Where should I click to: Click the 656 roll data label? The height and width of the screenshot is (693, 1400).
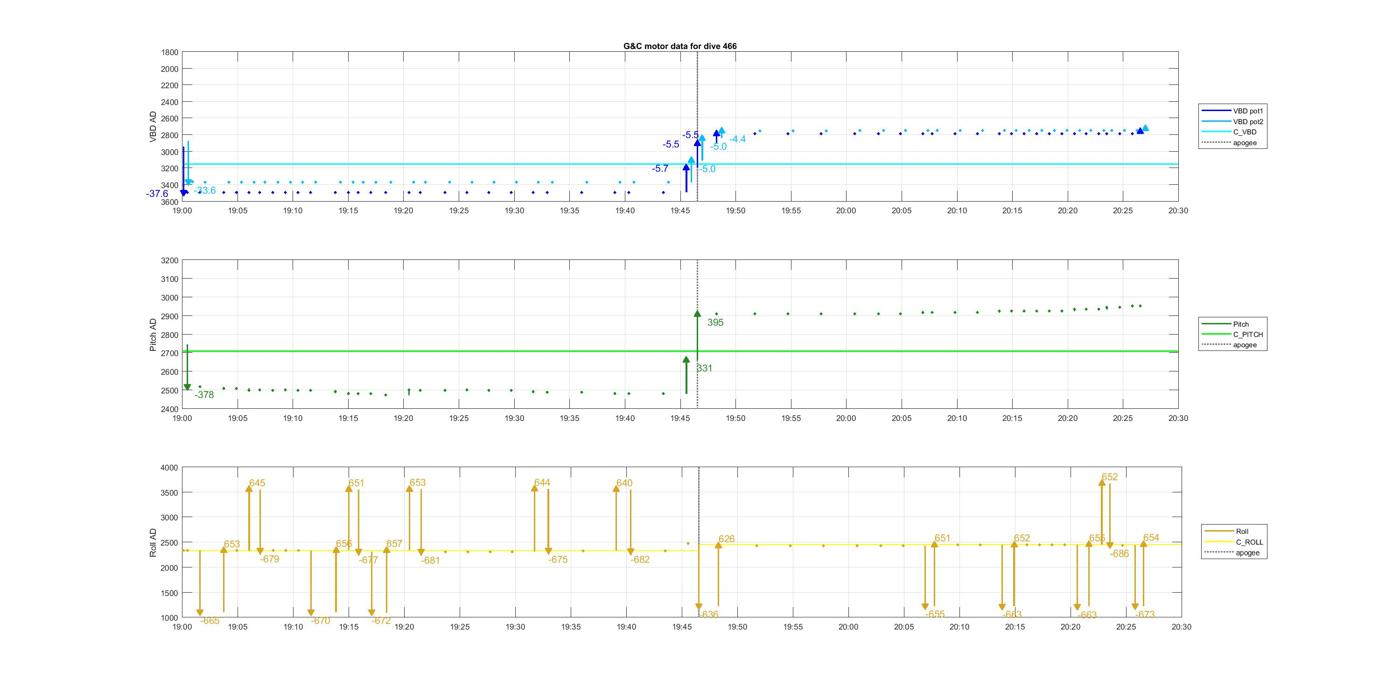tap(344, 544)
